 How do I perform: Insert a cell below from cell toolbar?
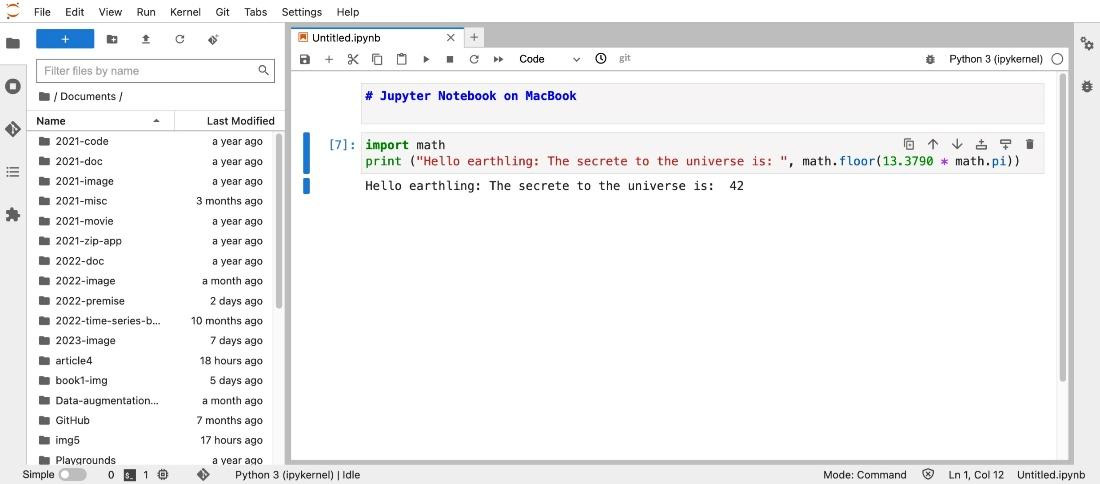[x=1005, y=144]
